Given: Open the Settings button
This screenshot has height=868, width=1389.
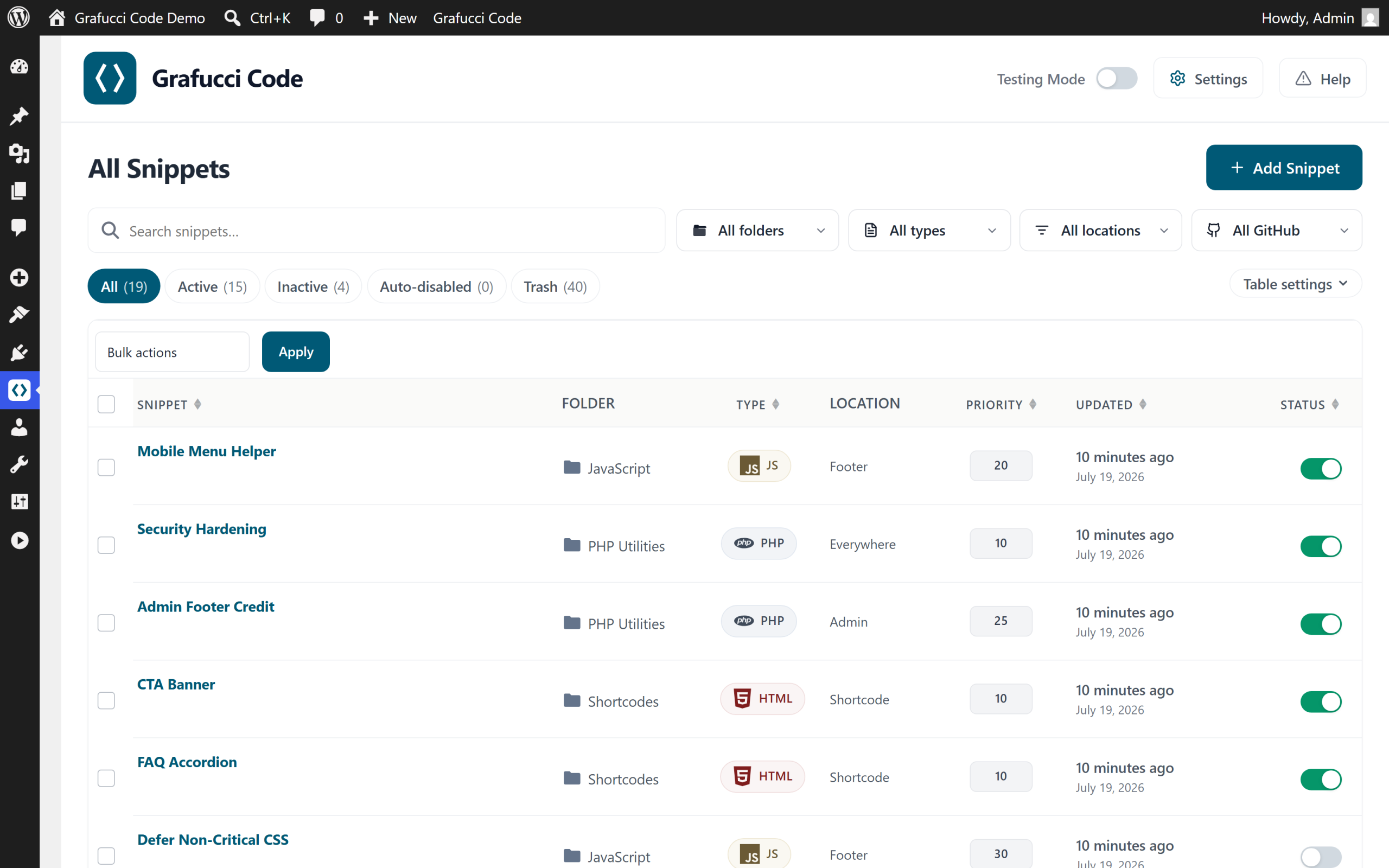Looking at the screenshot, I should tap(1208, 78).
